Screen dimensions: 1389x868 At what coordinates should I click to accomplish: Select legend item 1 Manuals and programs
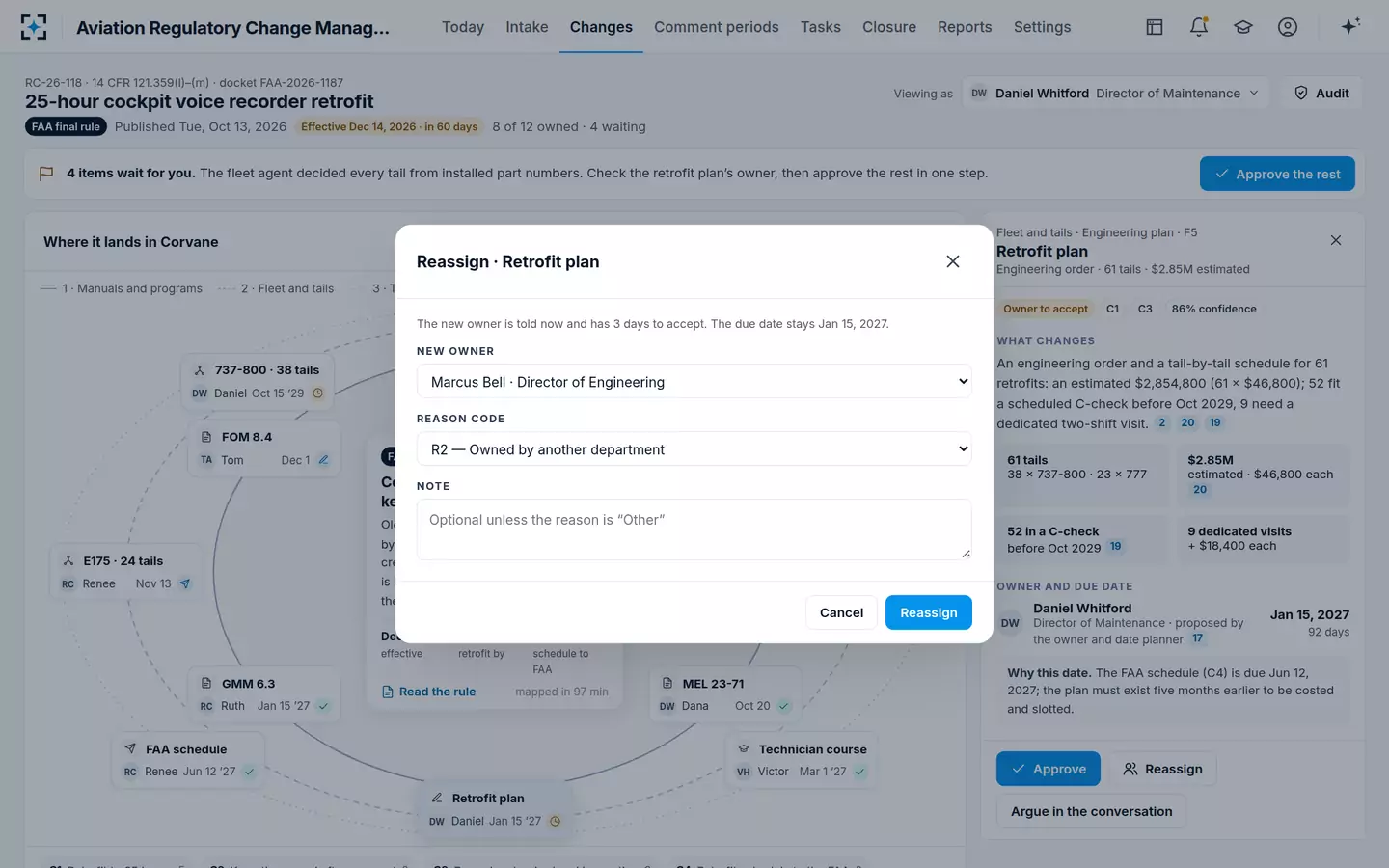tap(122, 288)
